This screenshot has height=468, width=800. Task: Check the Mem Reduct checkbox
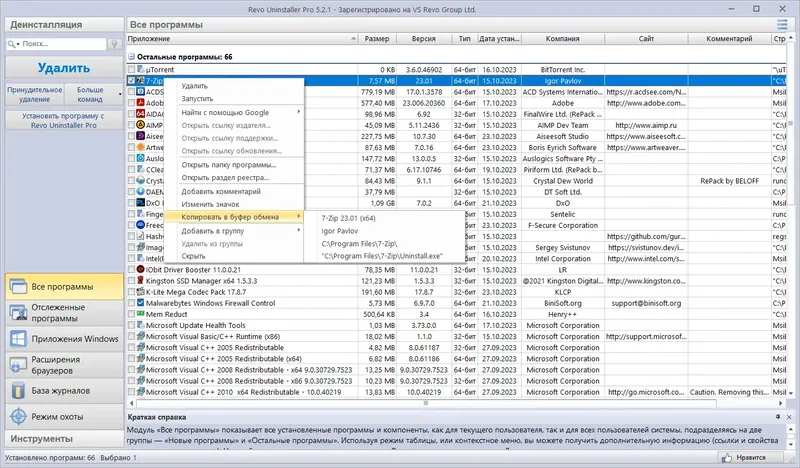(x=132, y=314)
